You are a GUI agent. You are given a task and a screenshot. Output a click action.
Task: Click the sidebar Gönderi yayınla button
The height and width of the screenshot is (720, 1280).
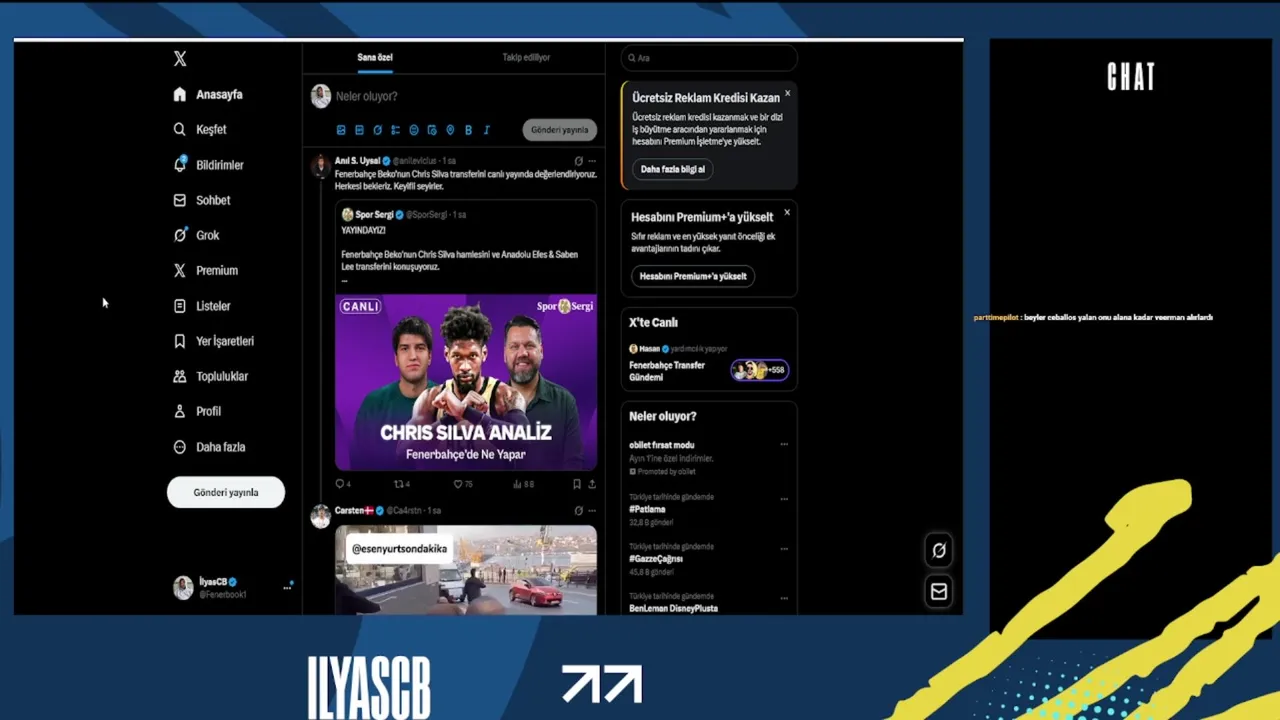click(x=226, y=492)
